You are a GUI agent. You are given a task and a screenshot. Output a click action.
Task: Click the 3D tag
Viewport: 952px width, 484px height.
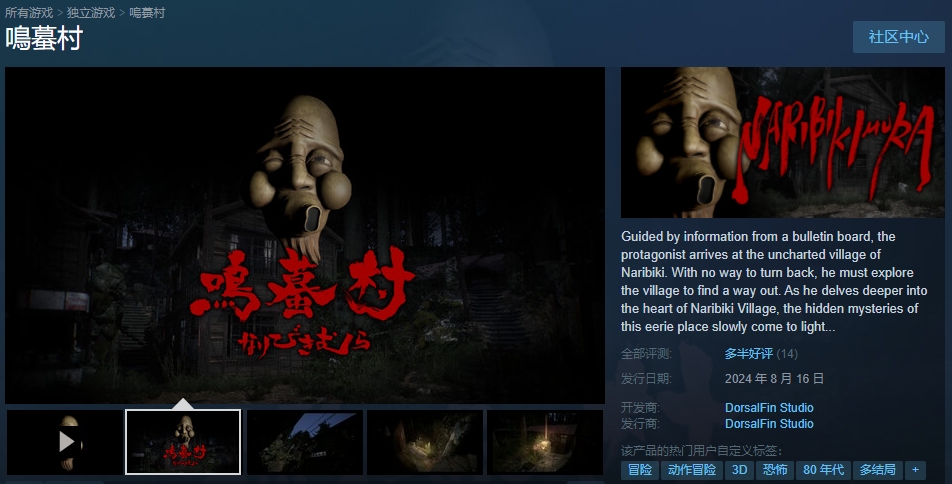point(740,470)
